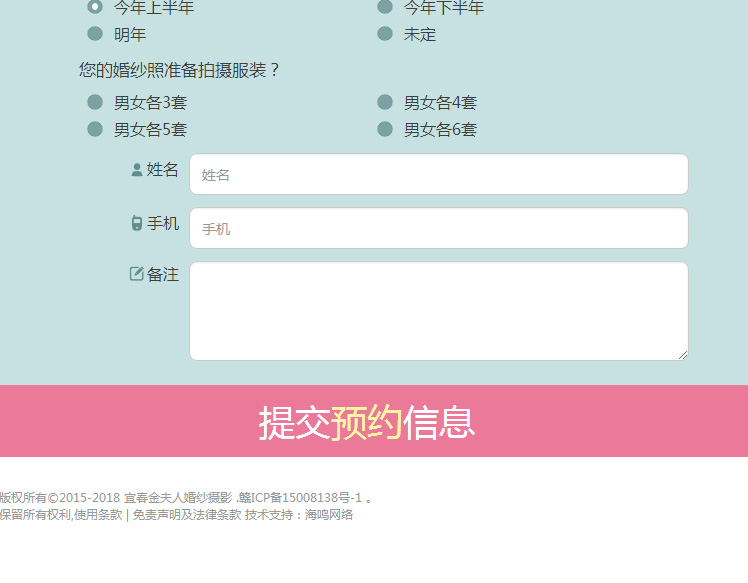Open the 使用条款 footer link
Screen dimensions: 748x583
pyautogui.click(x=98, y=515)
